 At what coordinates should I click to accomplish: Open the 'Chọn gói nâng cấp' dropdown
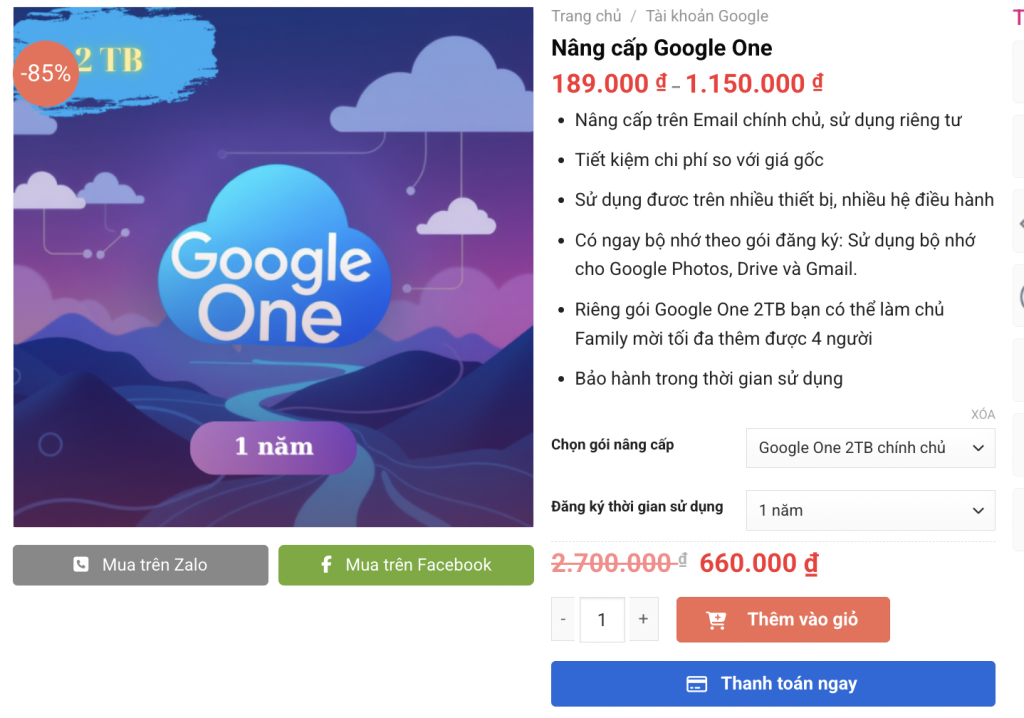pos(870,448)
